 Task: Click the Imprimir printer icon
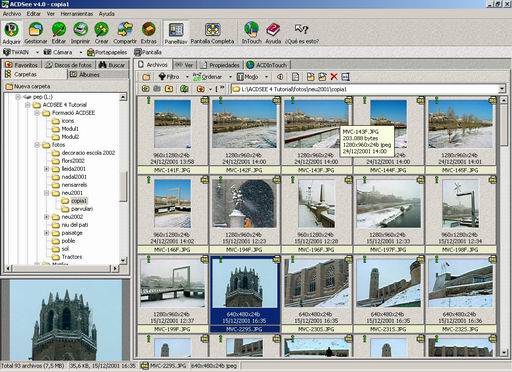click(80, 33)
